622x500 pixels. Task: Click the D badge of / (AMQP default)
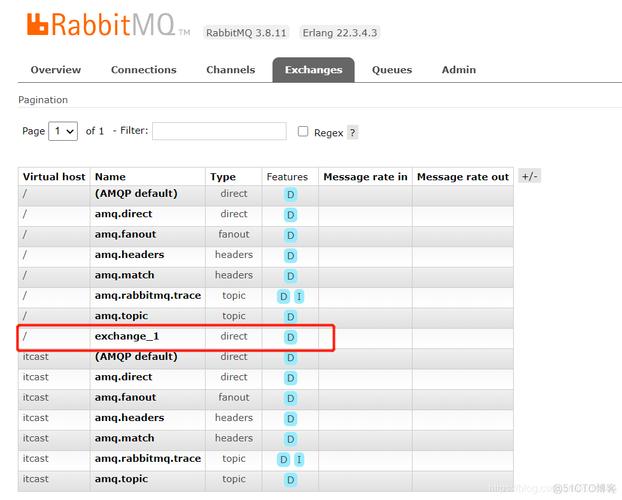[x=290, y=194]
